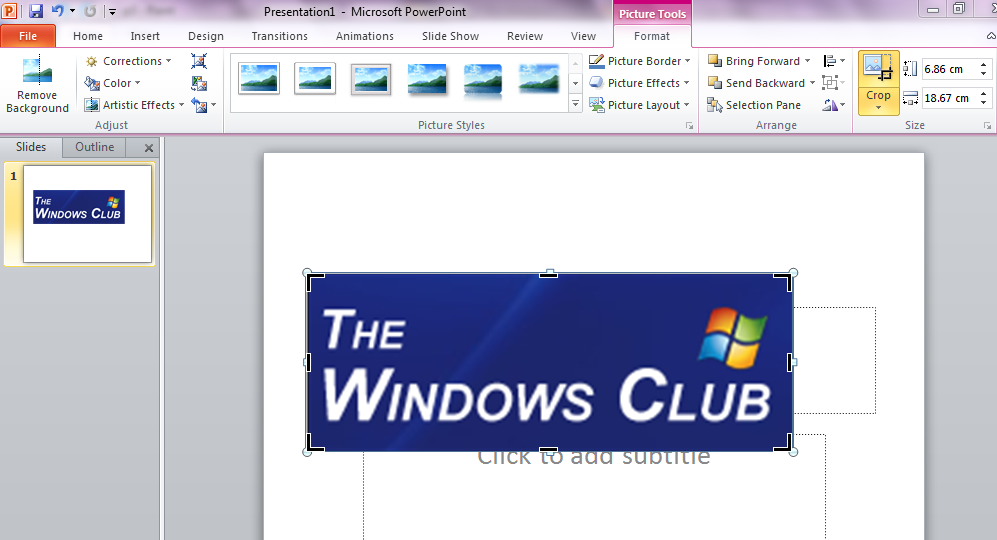Click the Artistic Effects icon
Screen dimensions: 997x540
click(92, 105)
